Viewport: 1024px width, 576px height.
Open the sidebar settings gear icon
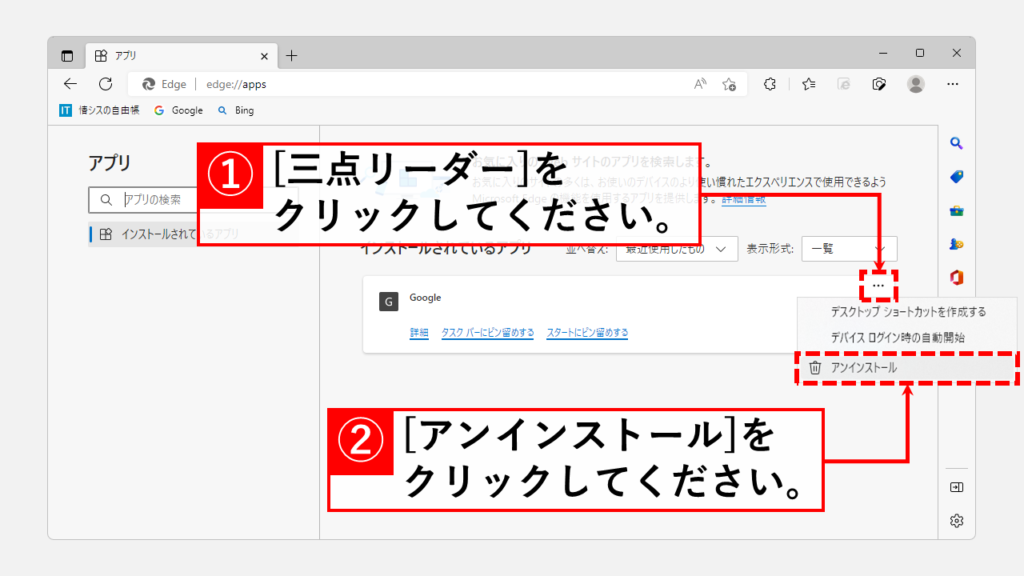point(956,520)
